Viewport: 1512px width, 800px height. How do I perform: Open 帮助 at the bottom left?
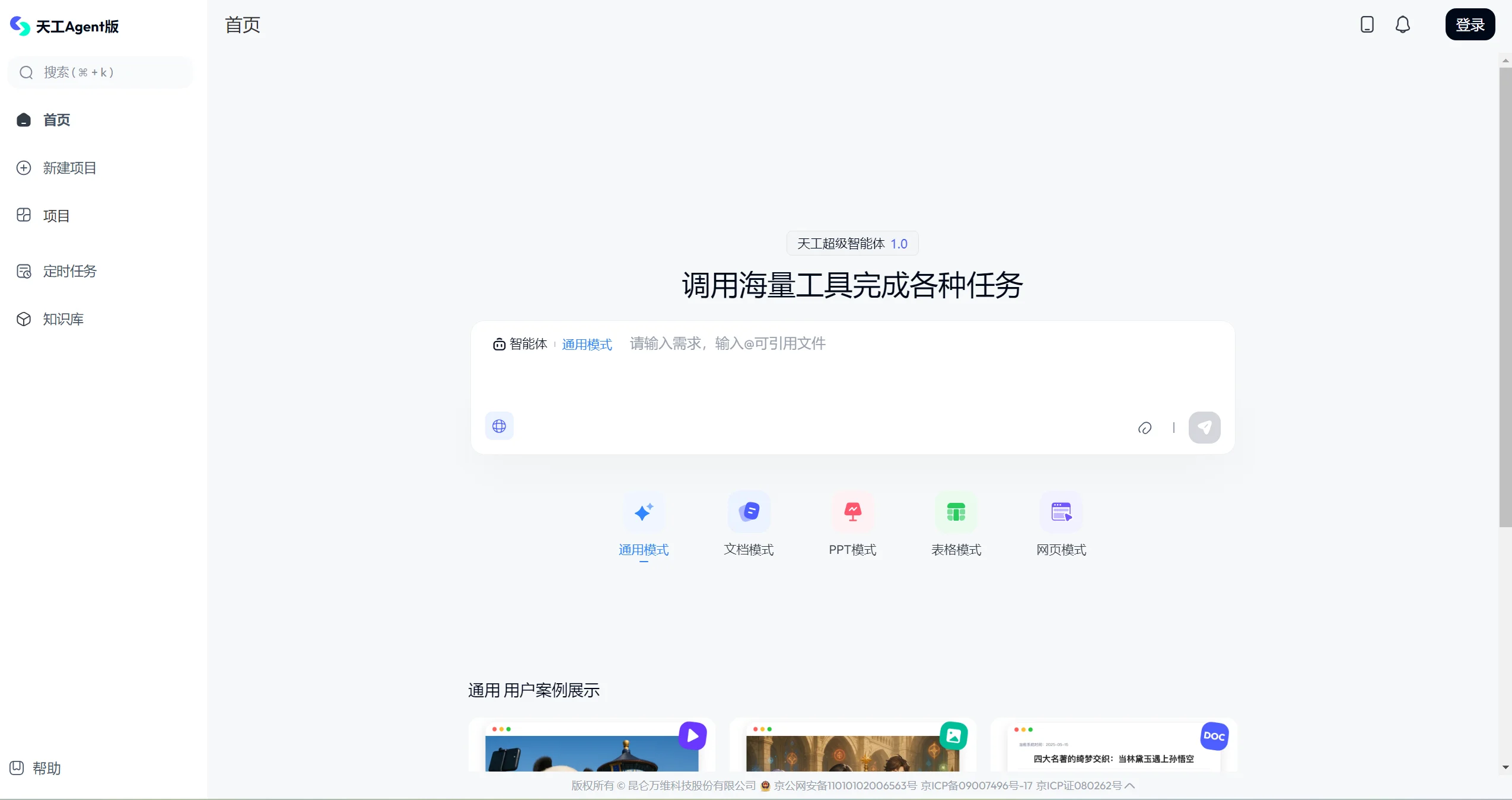pos(35,767)
